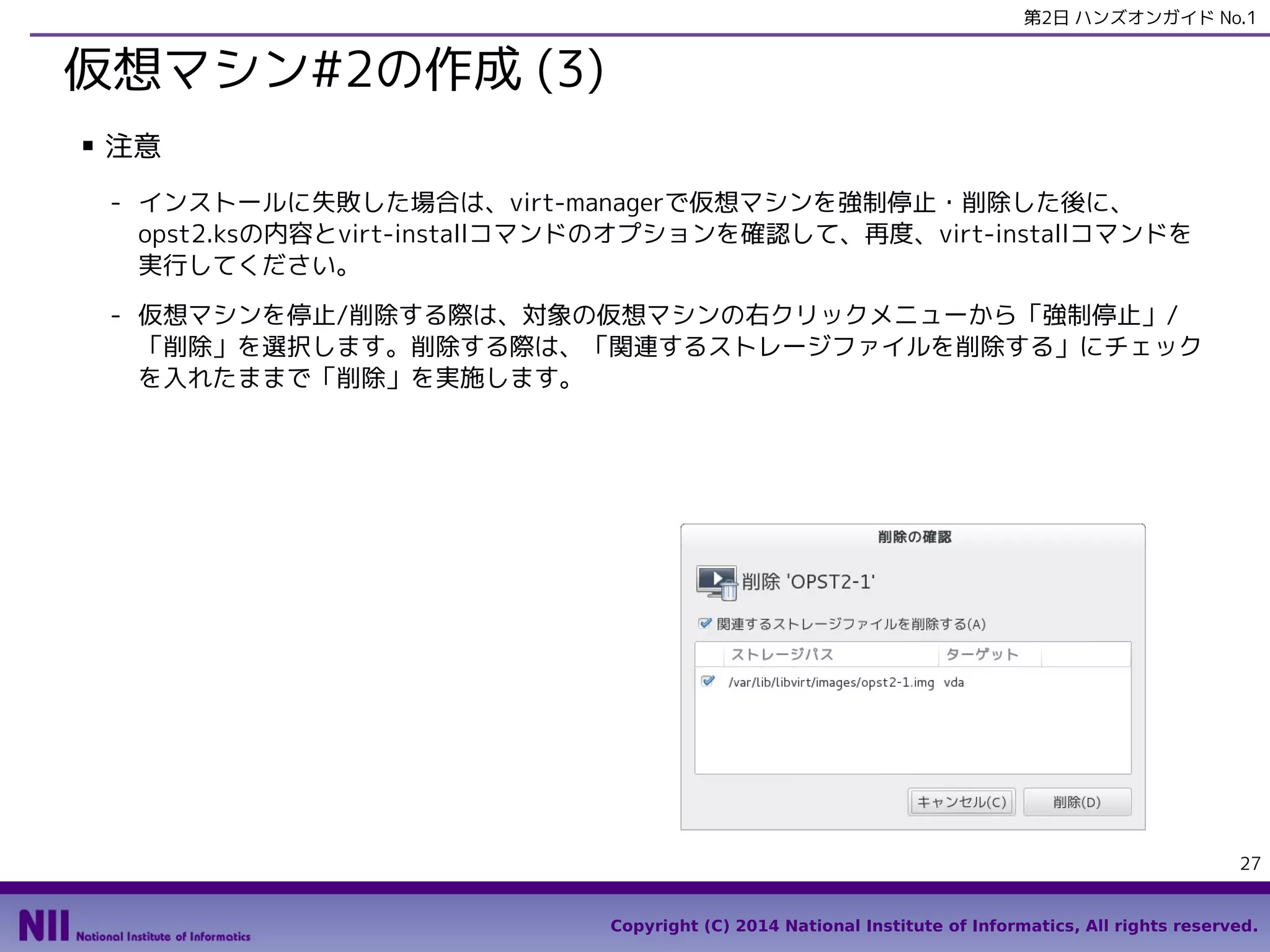
Task: Click the virtual machine delete icon
Action: point(717,583)
